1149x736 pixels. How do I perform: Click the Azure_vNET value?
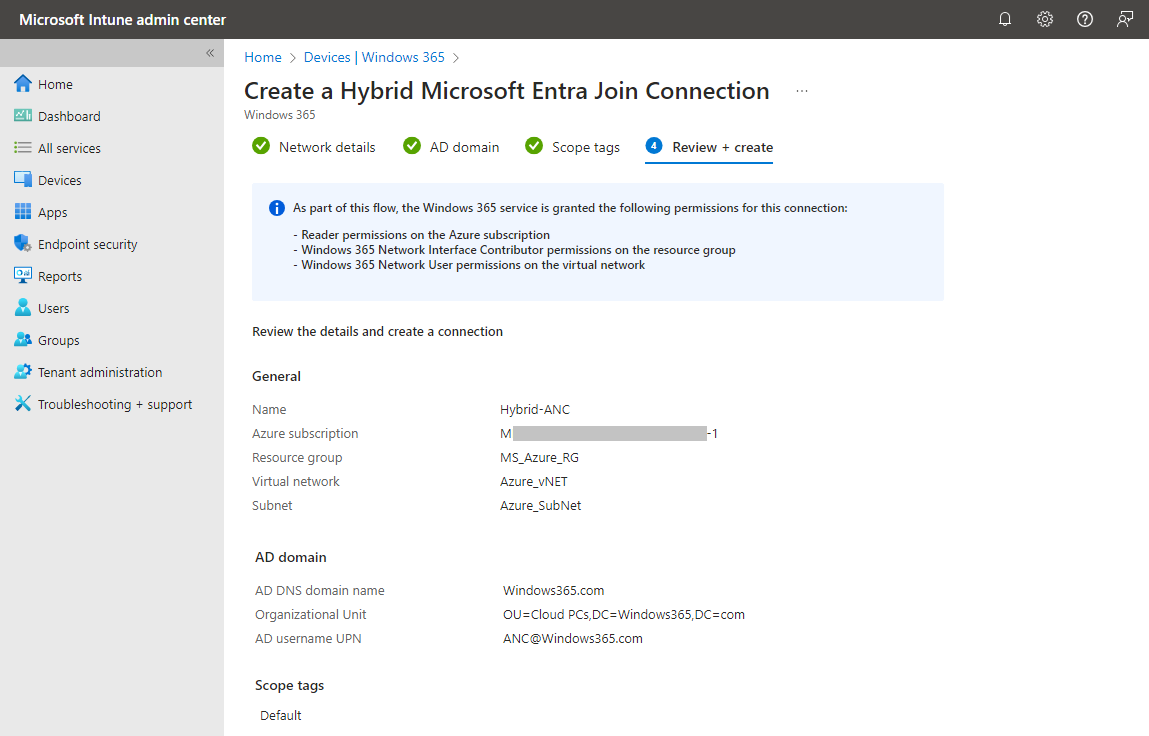[x=533, y=482]
